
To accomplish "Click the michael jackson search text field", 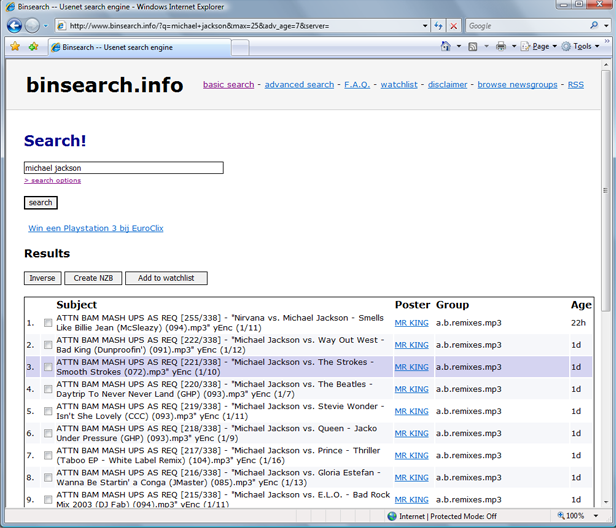I will click(124, 168).
